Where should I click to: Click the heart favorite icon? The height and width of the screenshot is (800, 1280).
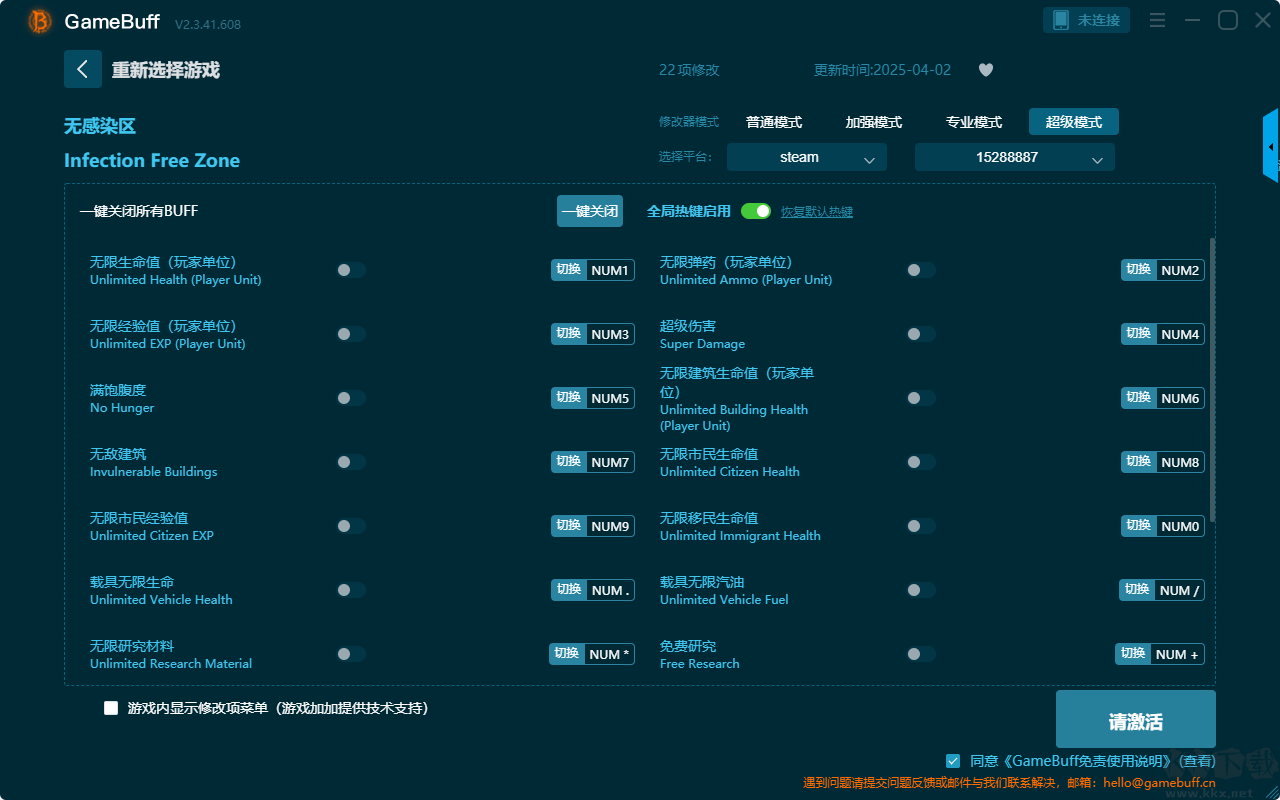tap(986, 70)
